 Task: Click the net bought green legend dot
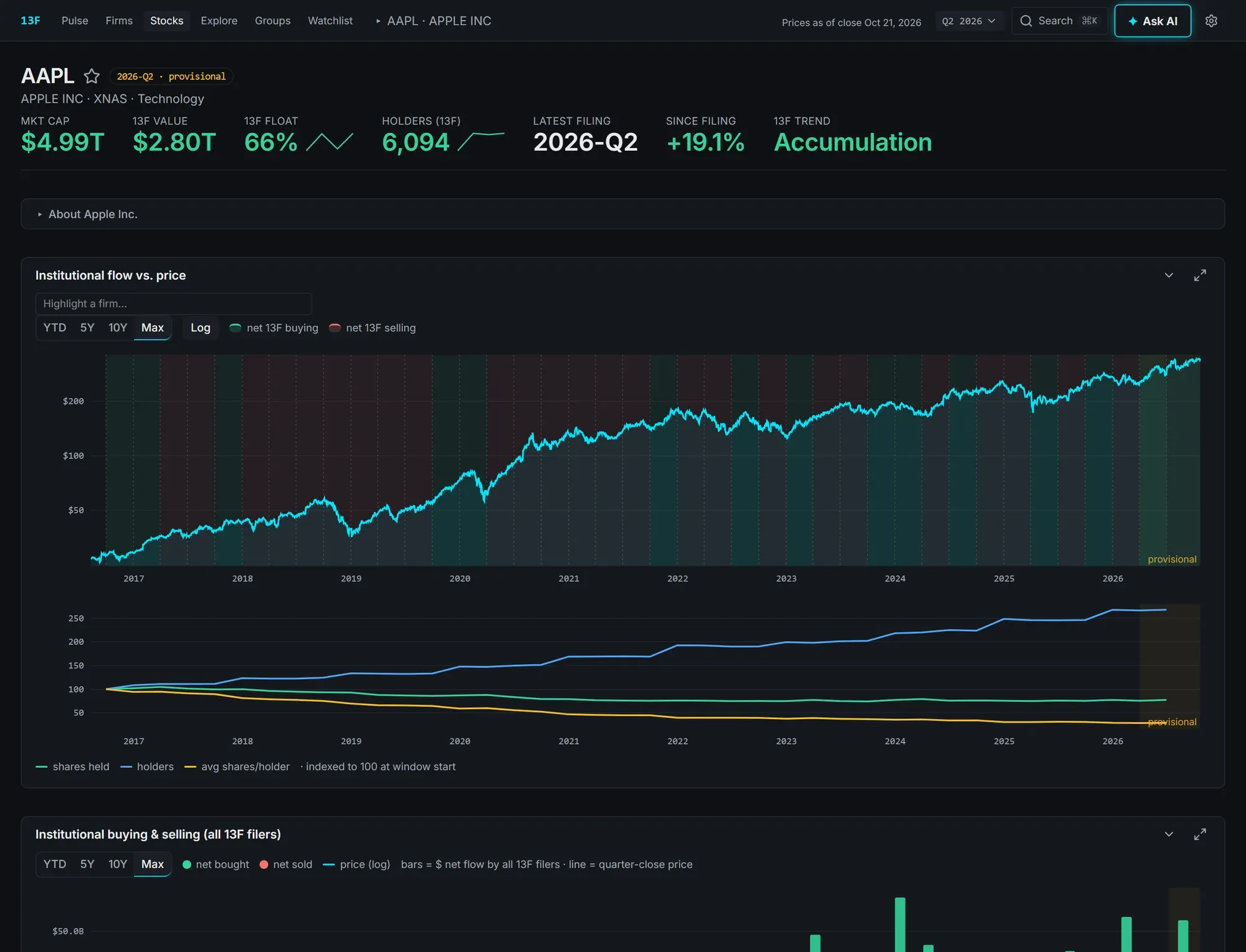[x=187, y=865]
